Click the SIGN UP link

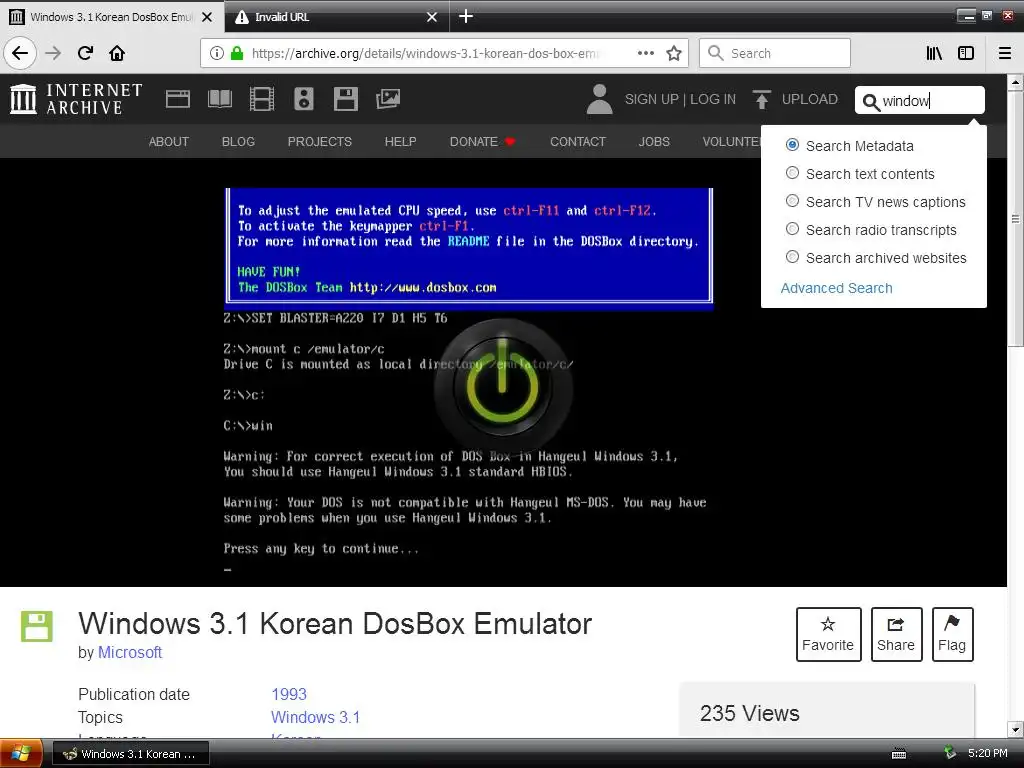(652, 99)
